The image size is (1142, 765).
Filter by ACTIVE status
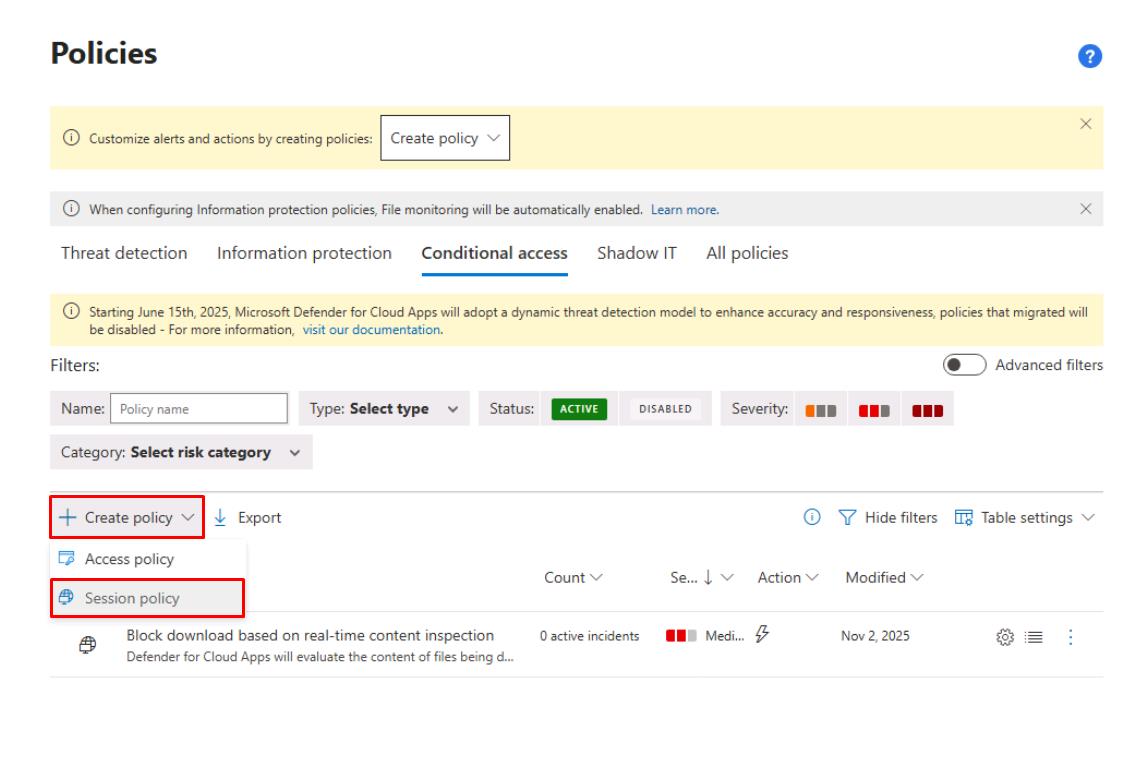click(x=580, y=409)
